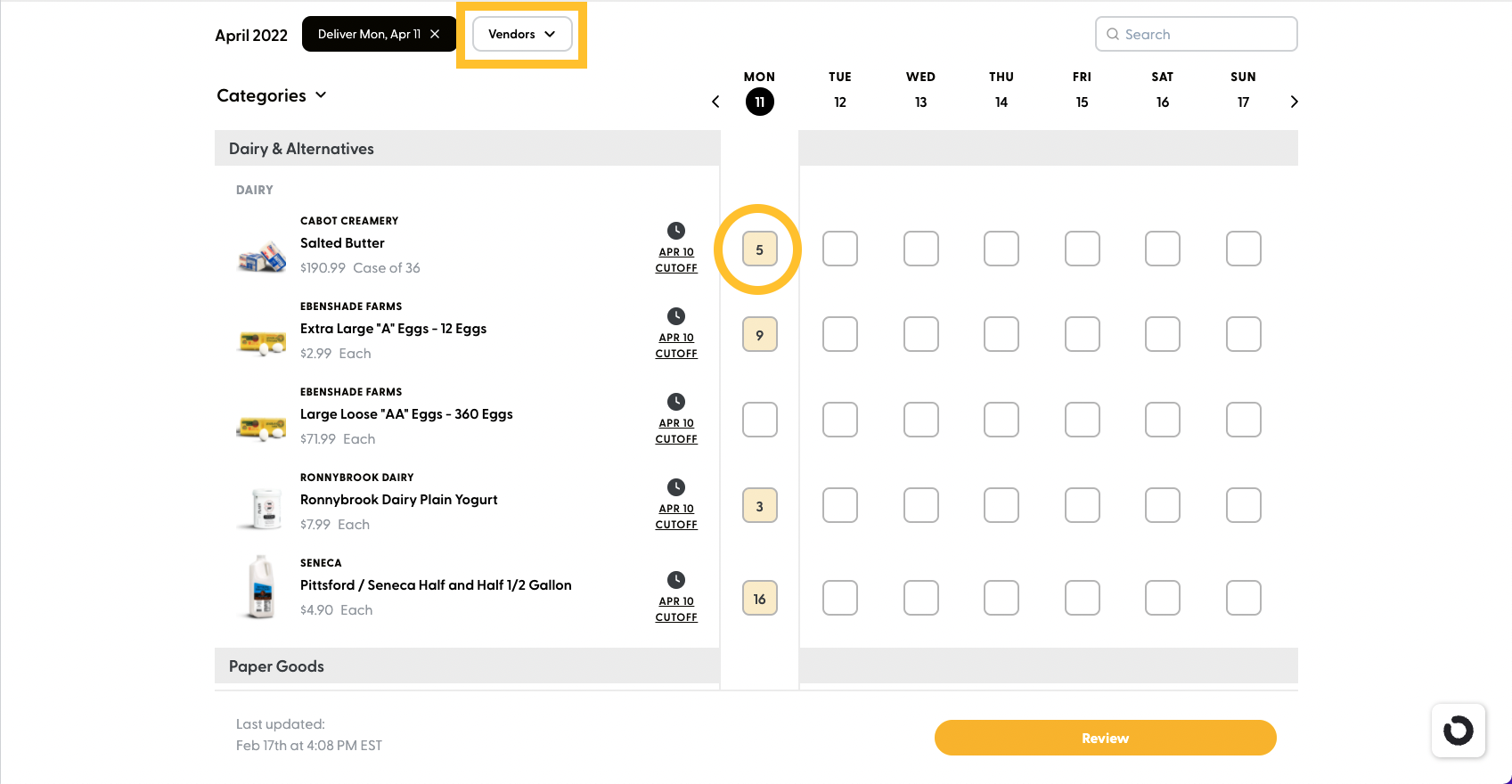
Task: Go to previous week arrow
Action: pos(715,102)
